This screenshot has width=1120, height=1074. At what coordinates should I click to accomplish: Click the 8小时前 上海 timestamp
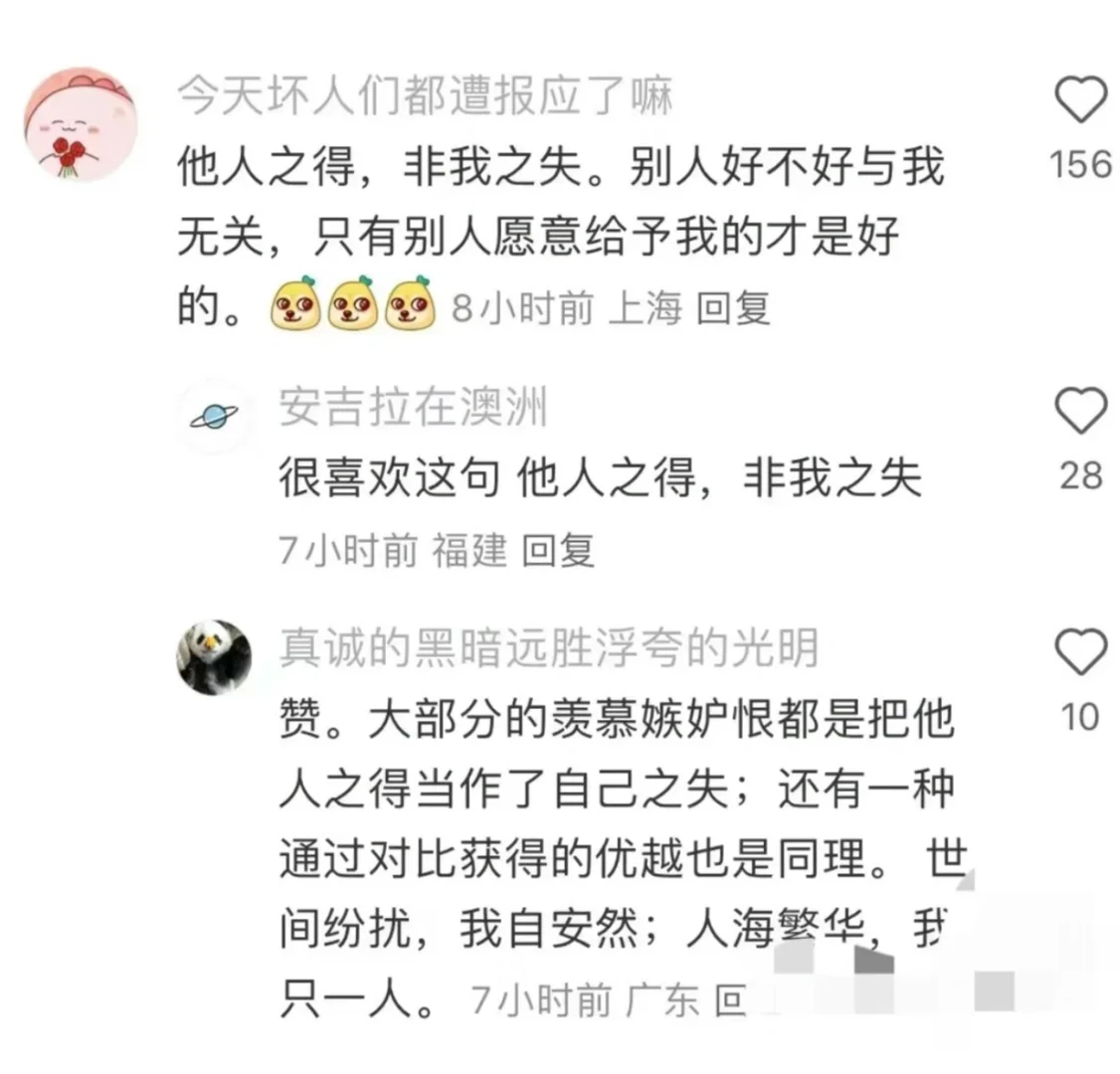click(x=566, y=308)
